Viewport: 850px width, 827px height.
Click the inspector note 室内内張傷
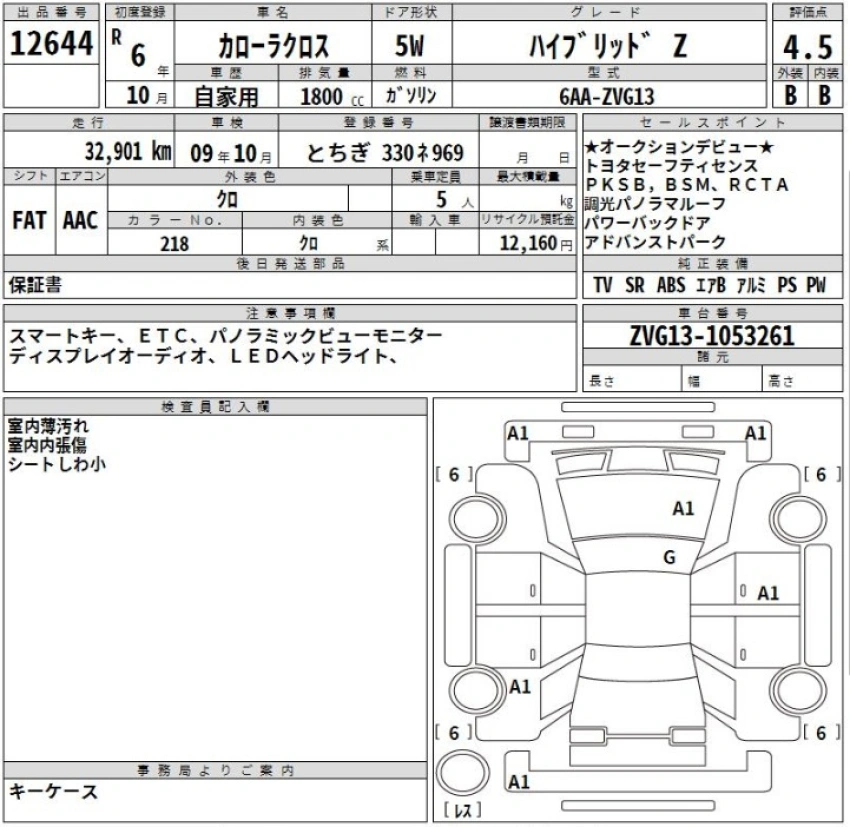(x=47, y=445)
